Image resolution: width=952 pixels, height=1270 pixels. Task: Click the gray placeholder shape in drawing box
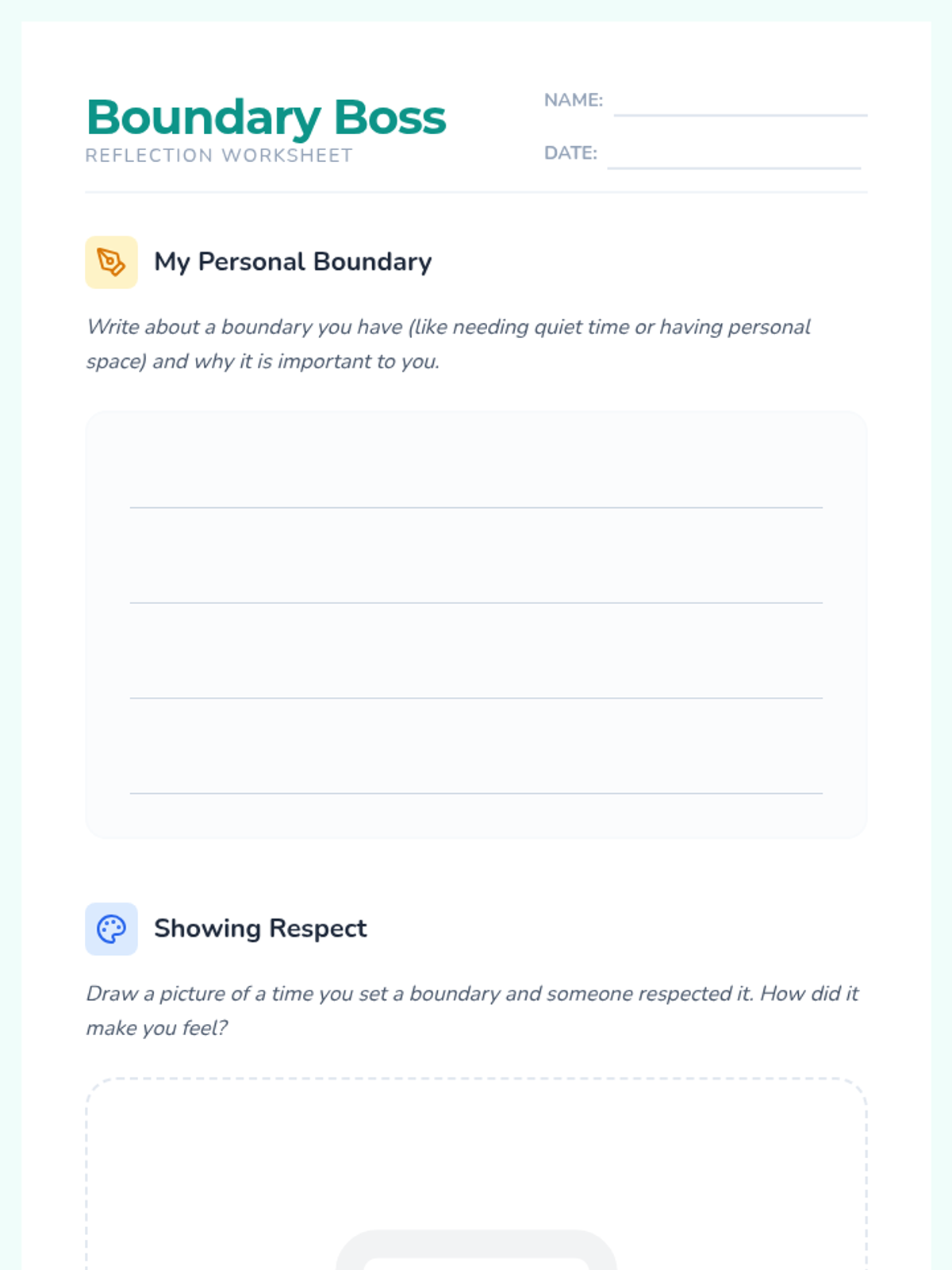point(476,1250)
